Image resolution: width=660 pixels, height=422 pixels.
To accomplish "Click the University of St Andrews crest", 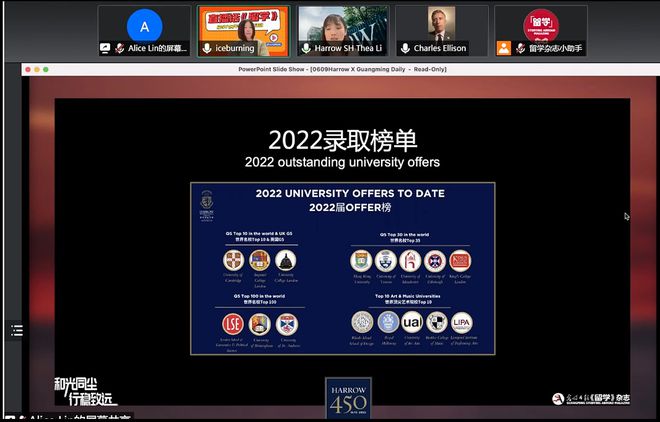I will coord(287,324).
